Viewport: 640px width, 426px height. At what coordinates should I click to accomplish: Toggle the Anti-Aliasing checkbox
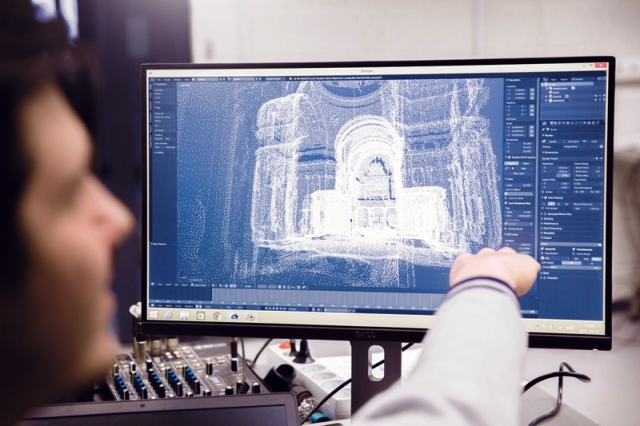pyautogui.click(x=544, y=198)
